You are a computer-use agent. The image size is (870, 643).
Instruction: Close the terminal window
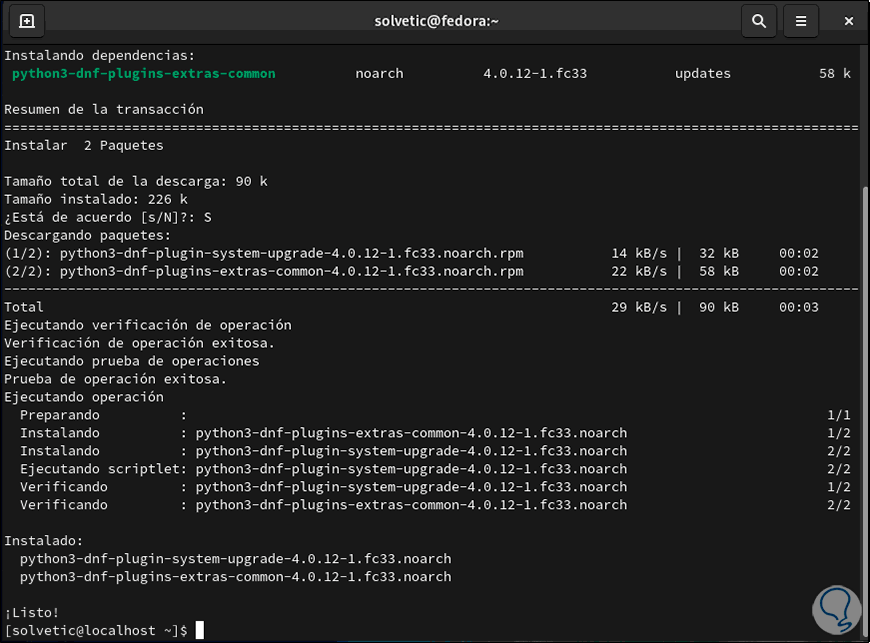[x=849, y=20]
